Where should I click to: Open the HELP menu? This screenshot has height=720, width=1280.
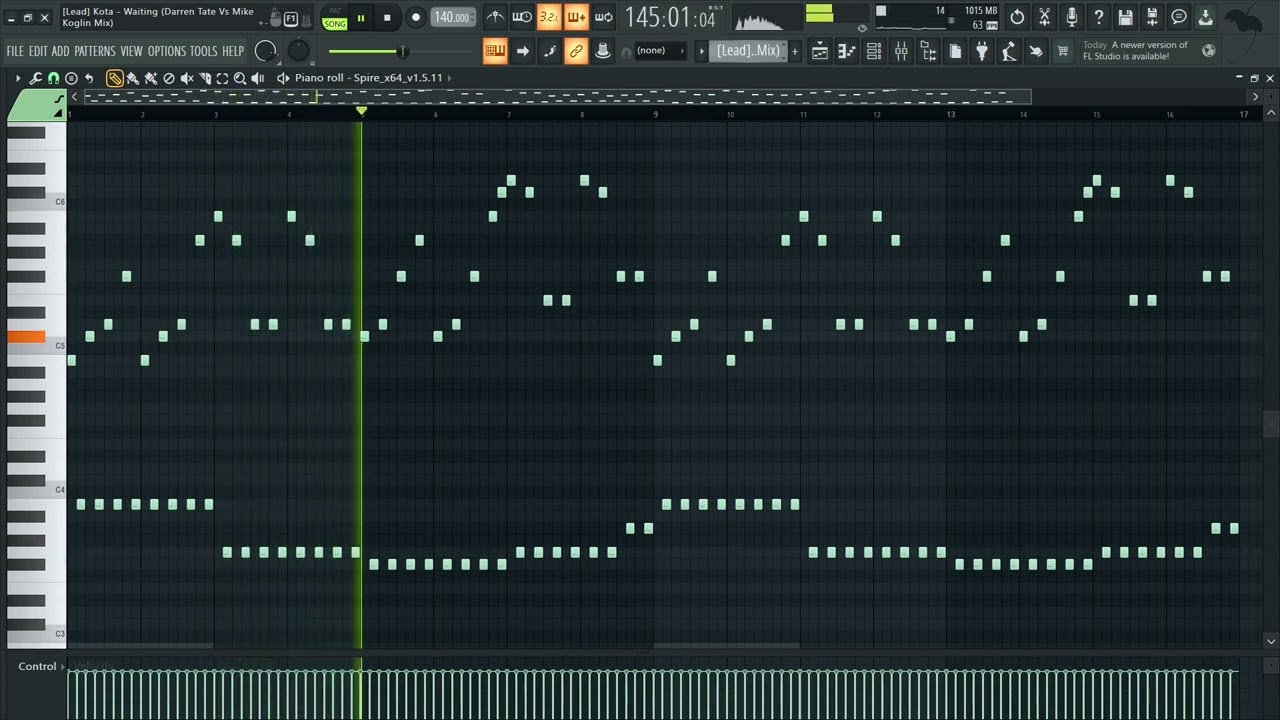pos(233,51)
